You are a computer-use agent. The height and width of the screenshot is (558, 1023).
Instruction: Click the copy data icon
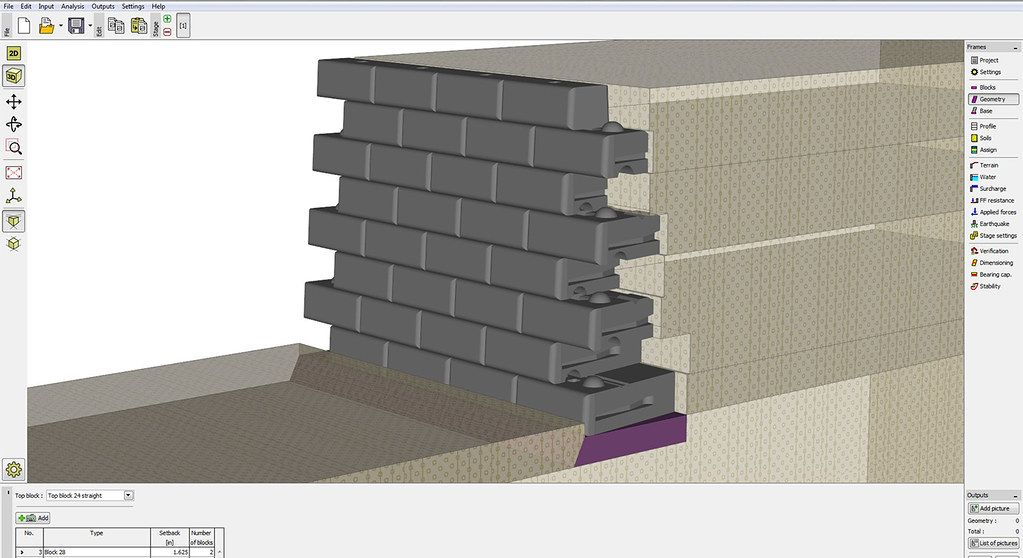(116, 26)
